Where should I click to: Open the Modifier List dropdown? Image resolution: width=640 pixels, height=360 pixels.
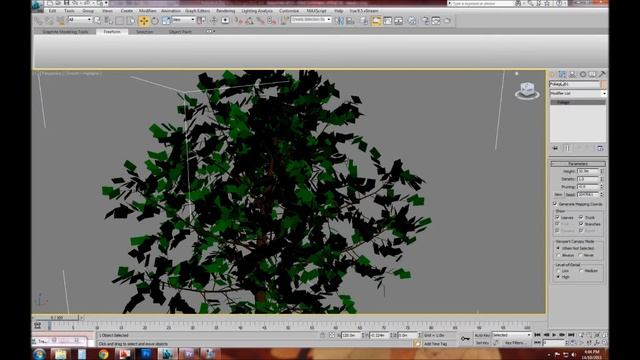coord(578,93)
